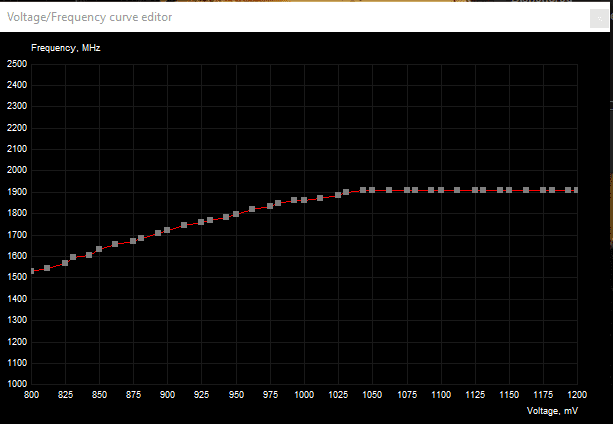Screen dimensions: 613x424
Task: Click the 1050 label on voltage axis
Action: (x=372, y=395)
